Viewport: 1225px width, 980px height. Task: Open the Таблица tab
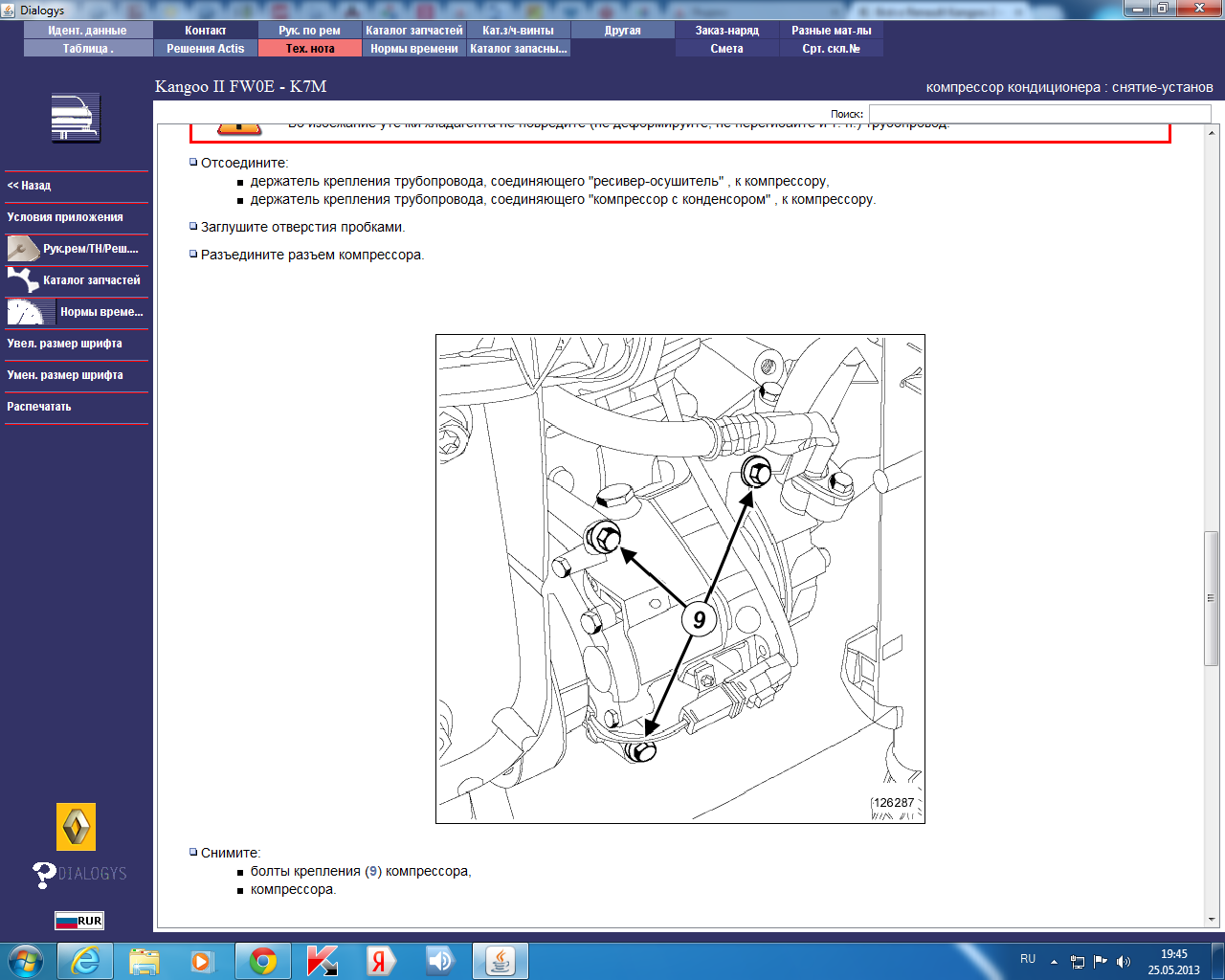tap(88, 49)
